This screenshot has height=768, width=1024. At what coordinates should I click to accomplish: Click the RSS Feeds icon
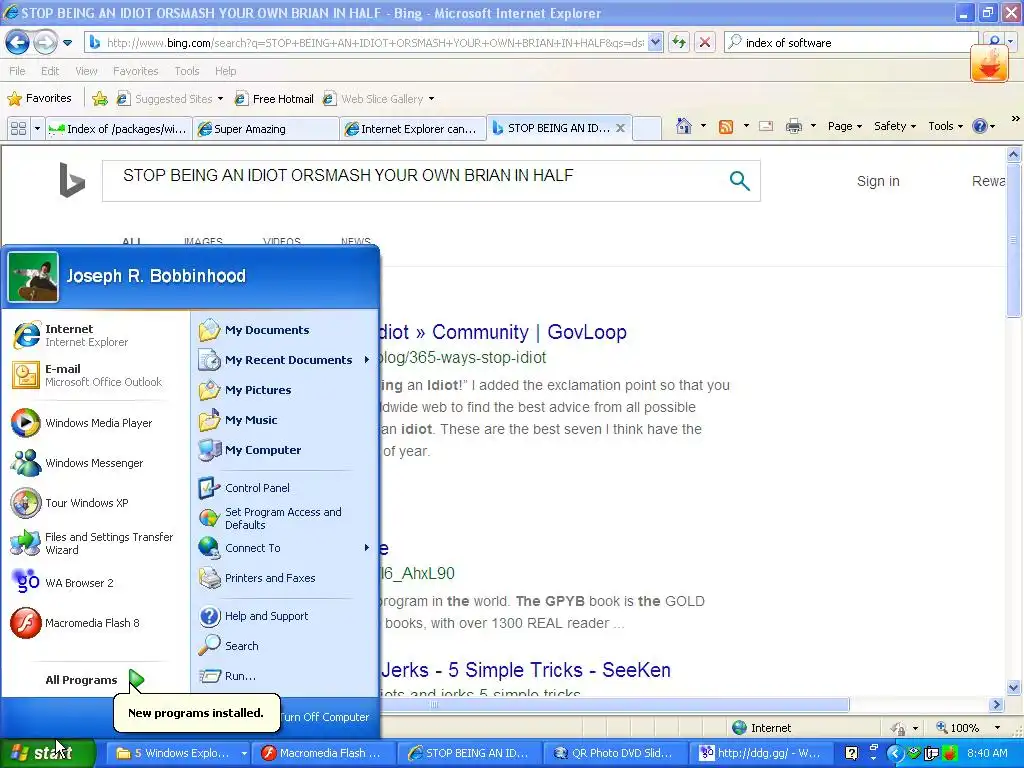pyautogui.click(x=726, y=127)
